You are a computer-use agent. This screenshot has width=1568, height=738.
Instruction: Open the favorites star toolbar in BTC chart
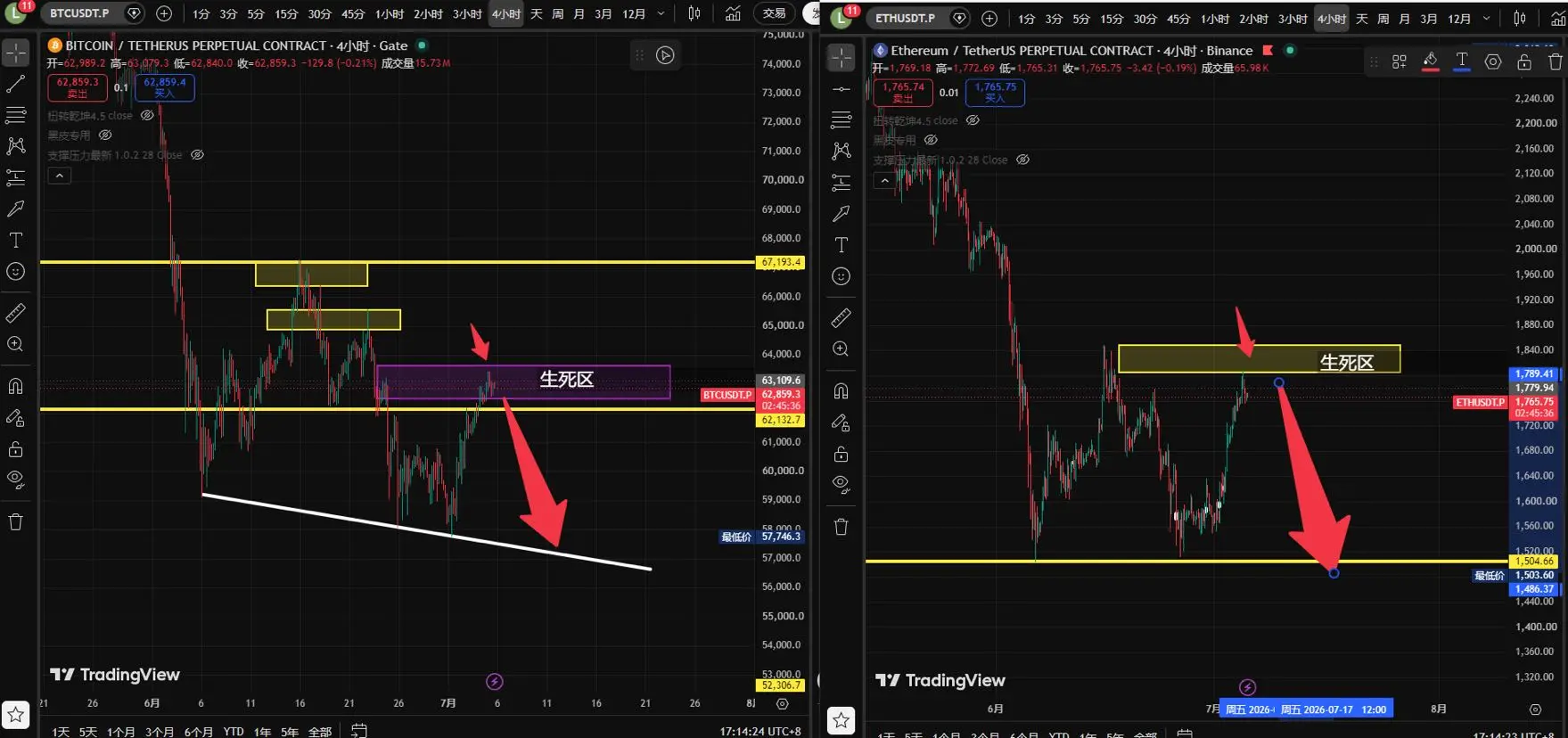(x=16, y=714)
